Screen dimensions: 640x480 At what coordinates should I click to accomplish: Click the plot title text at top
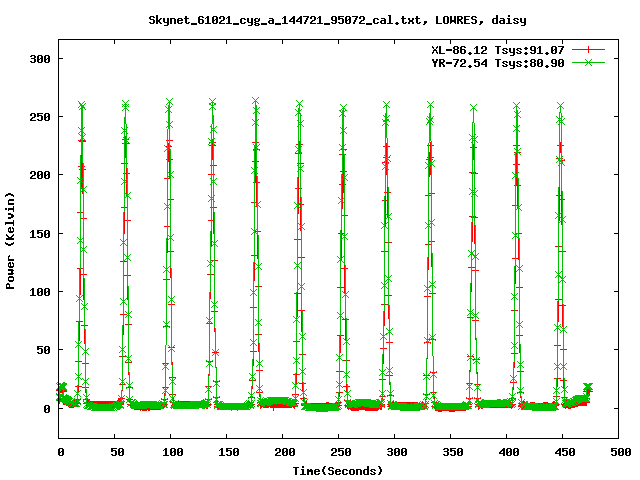coord(320,19)
